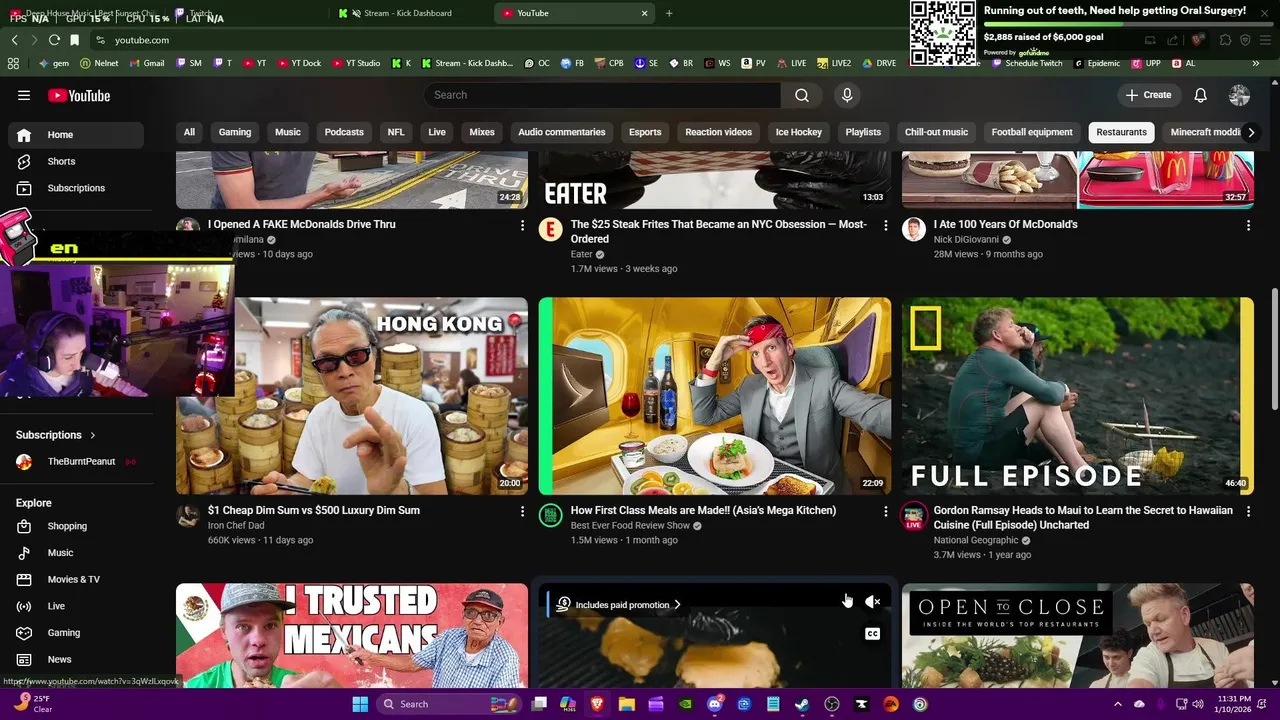Show hidden bookmarks overflow chevron

[1256, 63]
